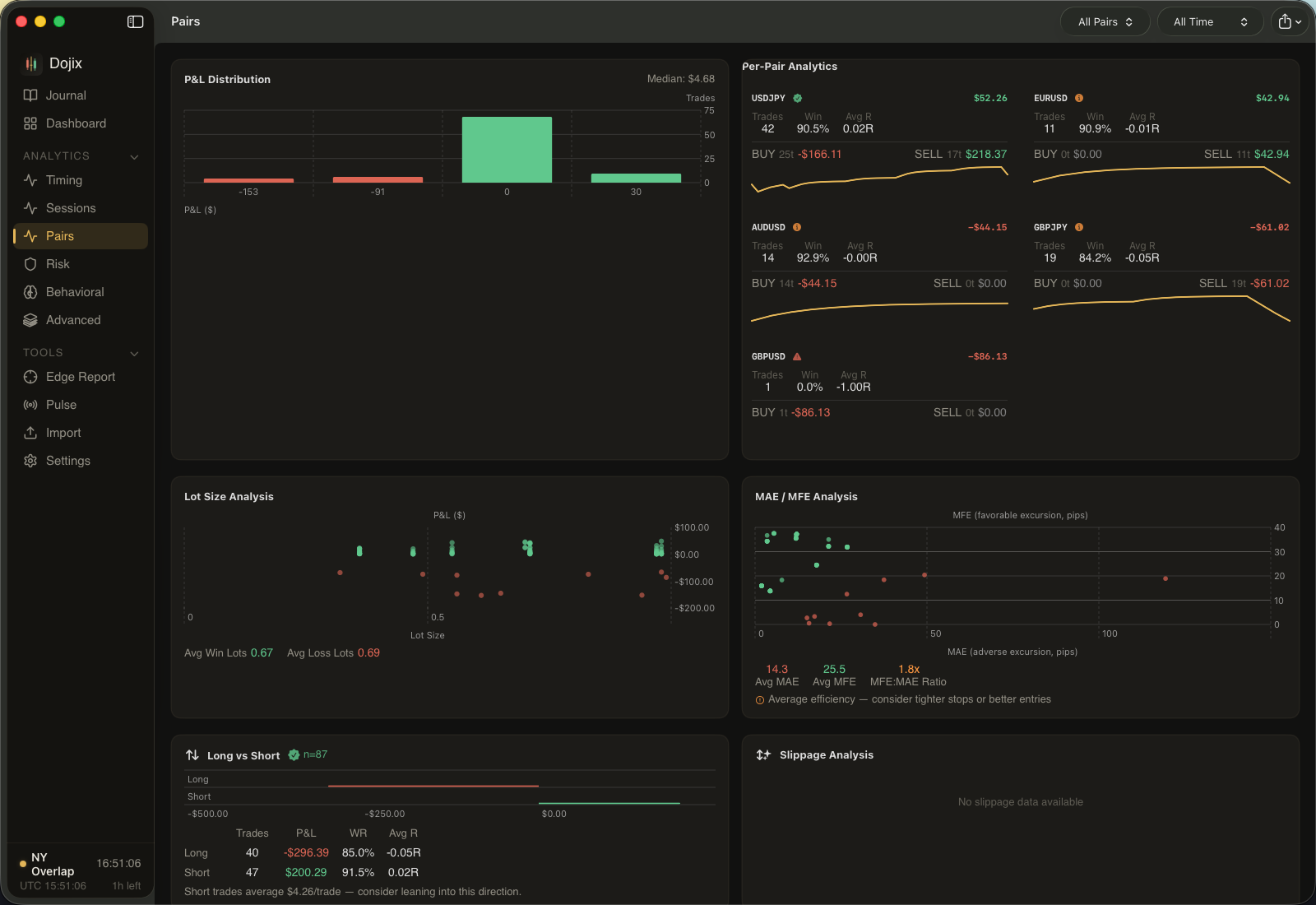This screenshot has height=905, width=1316.
Task: Click the verified badge next to USDJPY
Action: (x=797, y=97)
